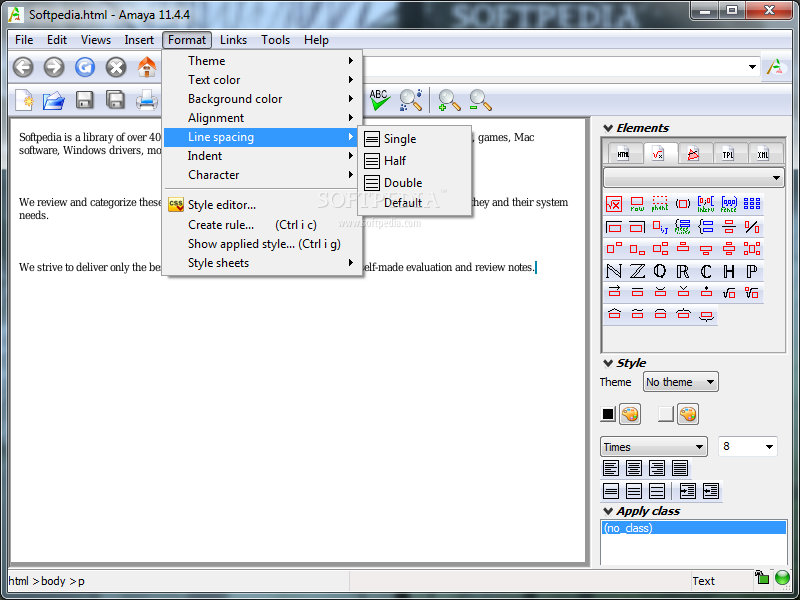
Task: Insert double-struck Z symbol
Action: coord(637,271)
